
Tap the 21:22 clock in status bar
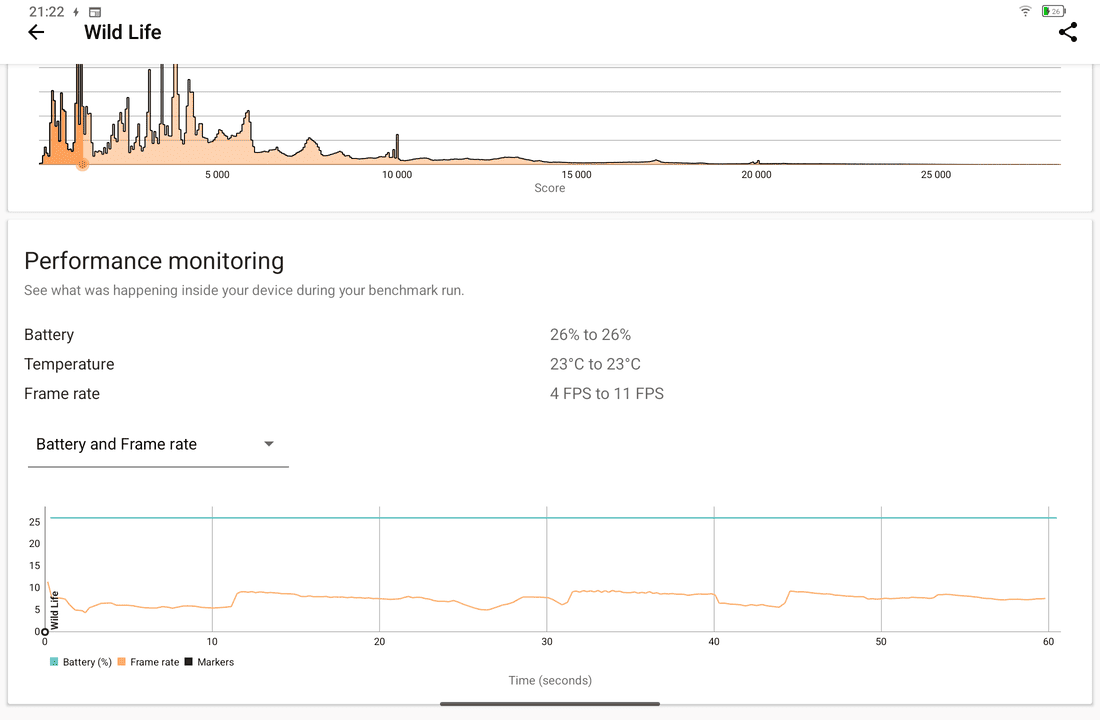pos(46,12)
